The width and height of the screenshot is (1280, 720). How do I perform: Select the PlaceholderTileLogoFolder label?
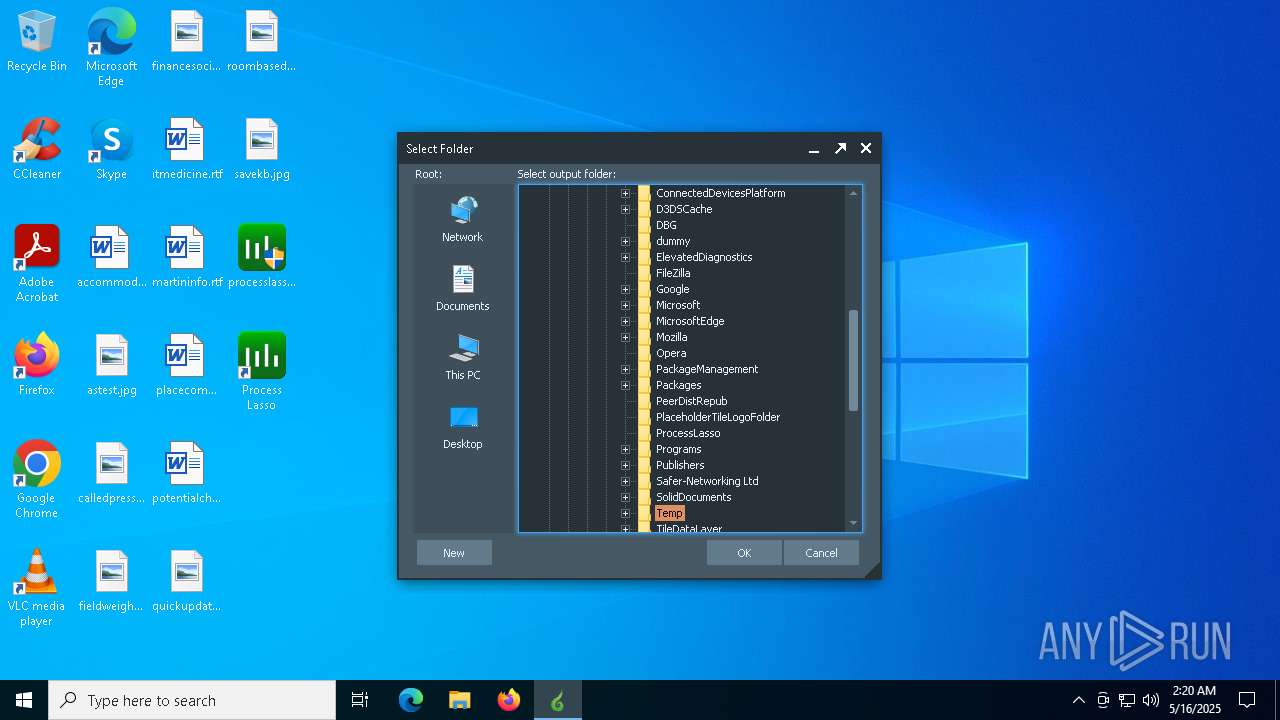718,417
